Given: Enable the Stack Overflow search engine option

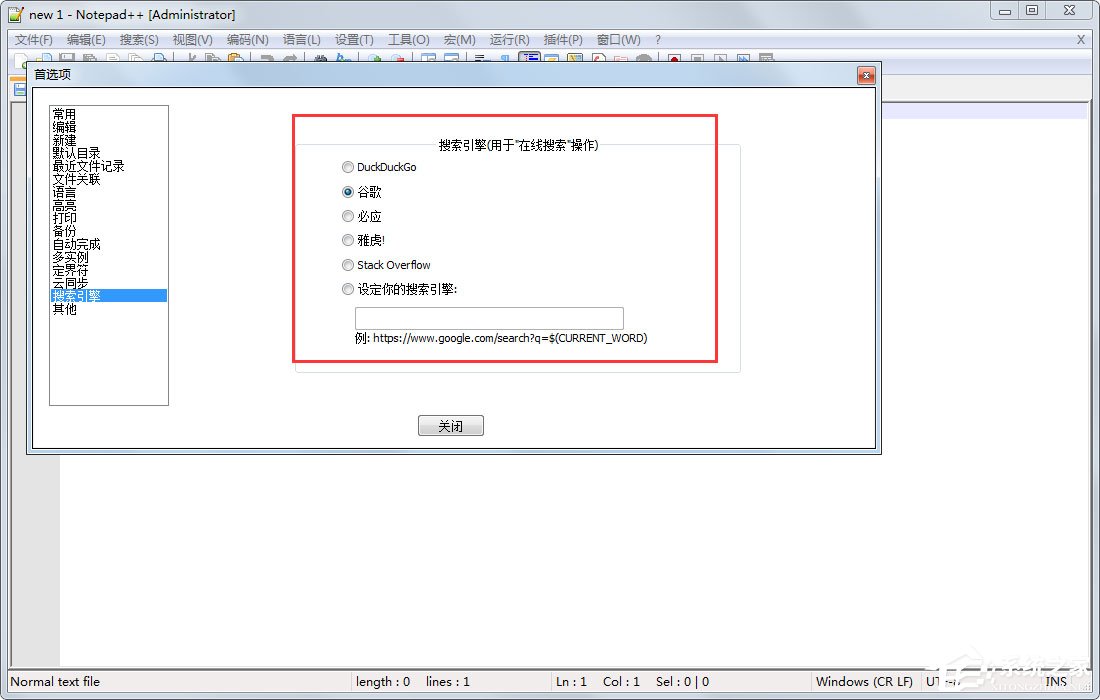Looking at the screenshot, I should coord(348,265).
